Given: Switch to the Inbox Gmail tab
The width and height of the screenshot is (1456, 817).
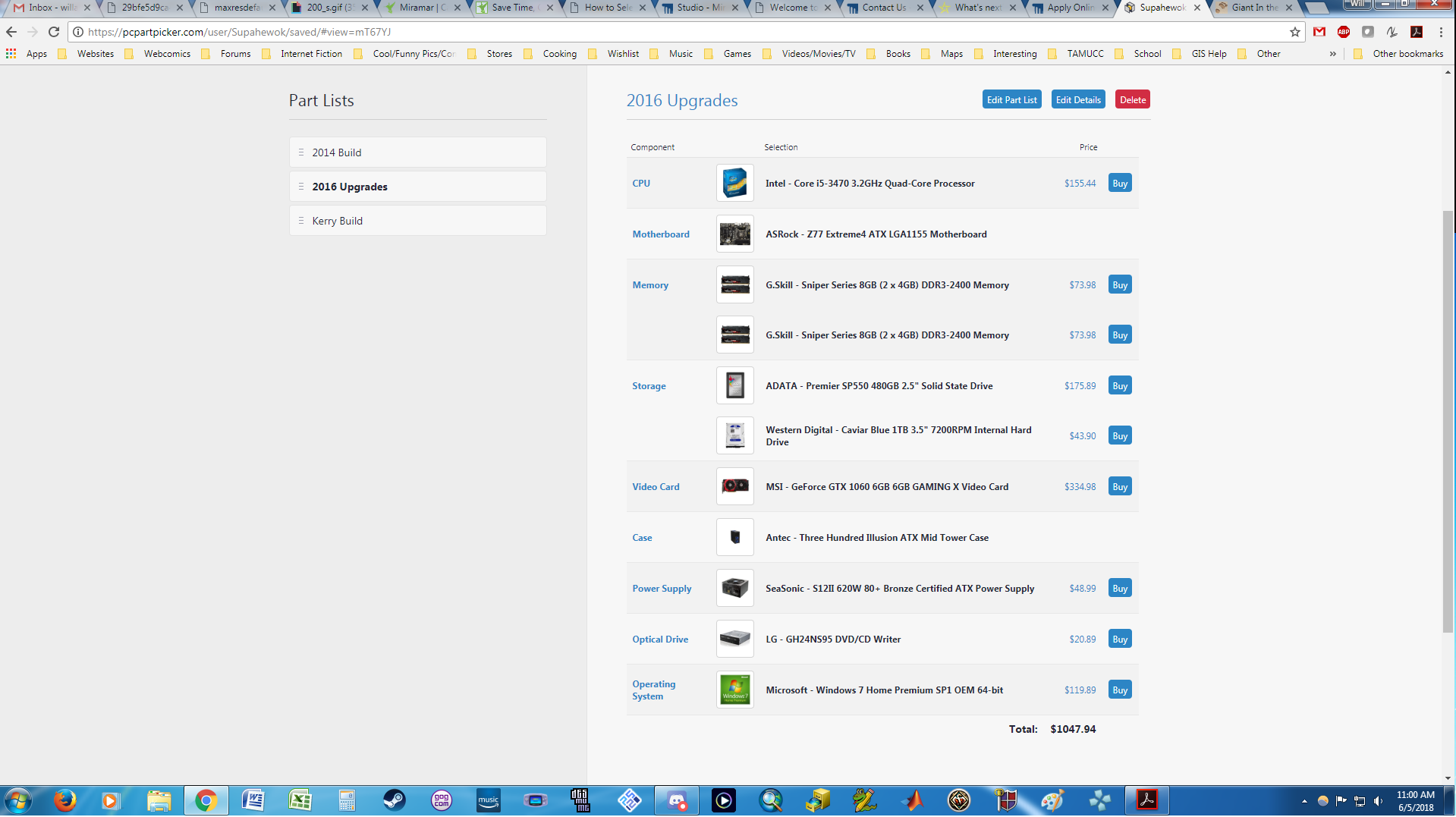Looking at the screenshot, I should click(x=50, y=8).
